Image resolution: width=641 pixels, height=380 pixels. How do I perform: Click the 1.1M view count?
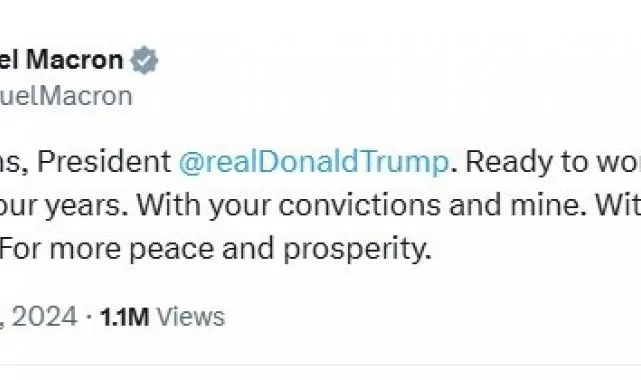125,317
